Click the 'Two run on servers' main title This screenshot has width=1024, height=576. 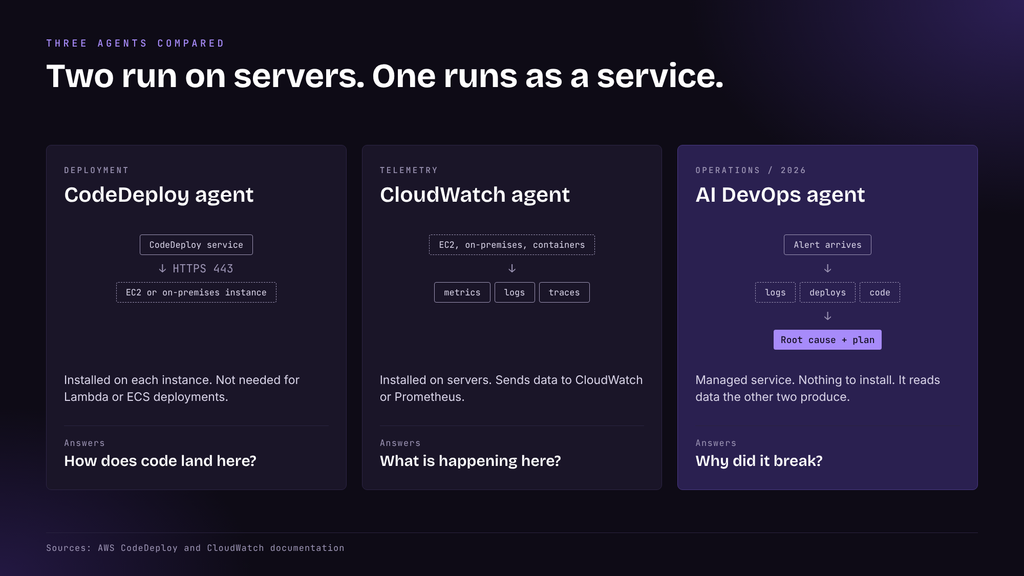pos(385,76)
